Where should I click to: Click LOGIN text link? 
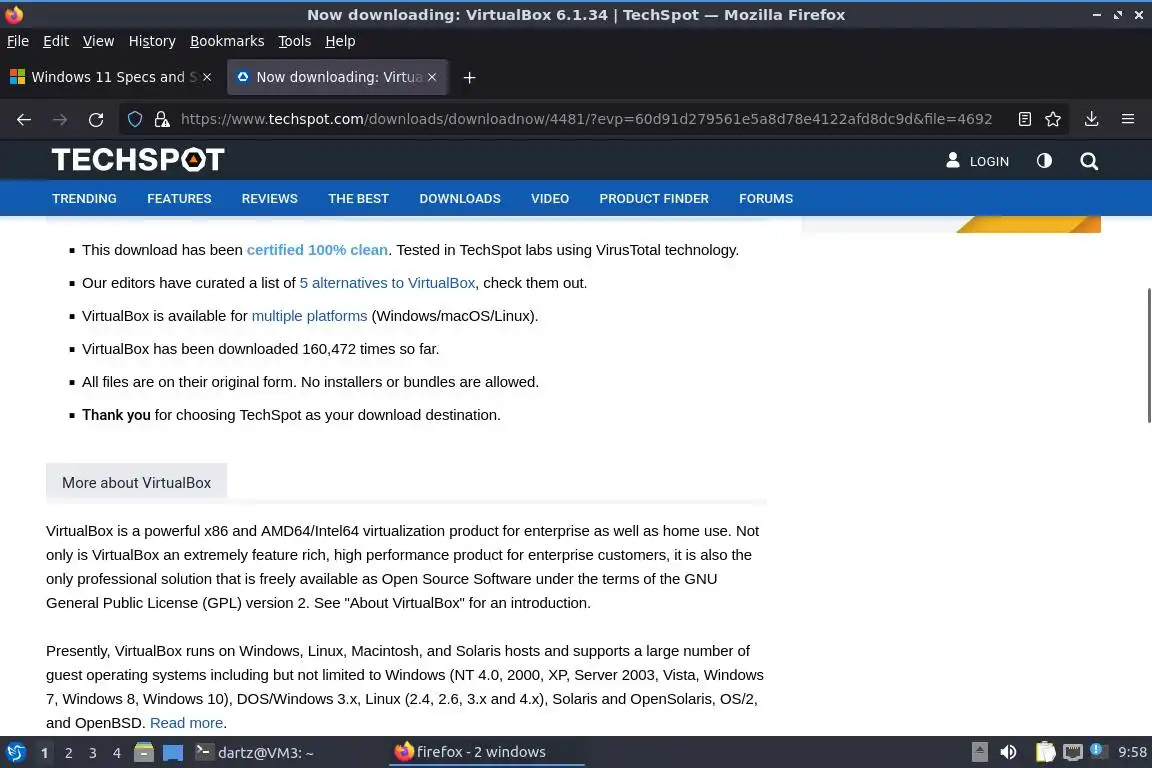coord(989,162)
